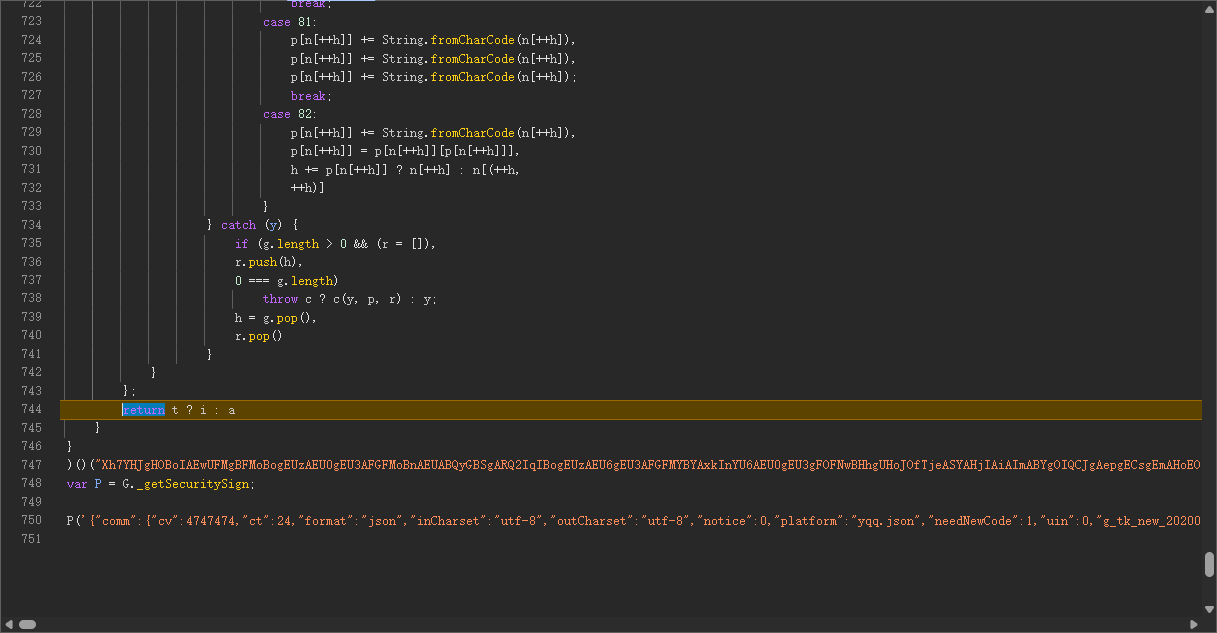Click the 'throw' keyword on line 738
The width and height of the screenshot is (1217, 633).
pyautogui.click(x=281, y=298)
